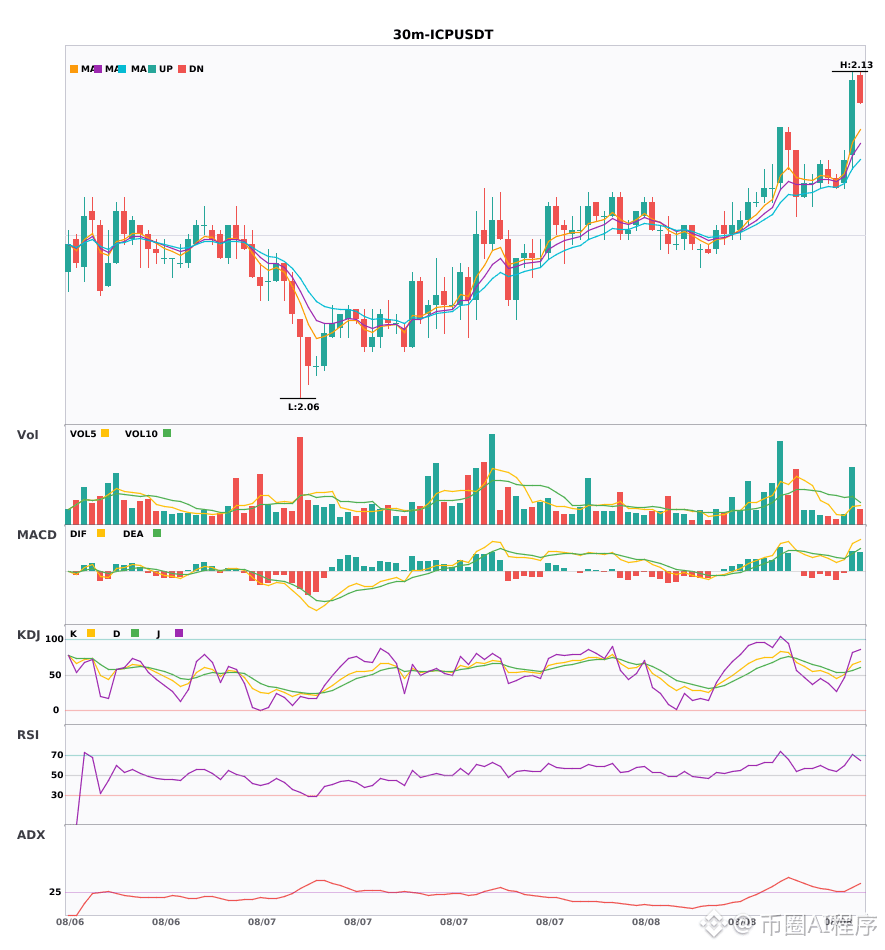Image resolution: width=885 pixels, height=950 pixels.
Task: Click the green DEA legend swatch
Action: (157, 533)
